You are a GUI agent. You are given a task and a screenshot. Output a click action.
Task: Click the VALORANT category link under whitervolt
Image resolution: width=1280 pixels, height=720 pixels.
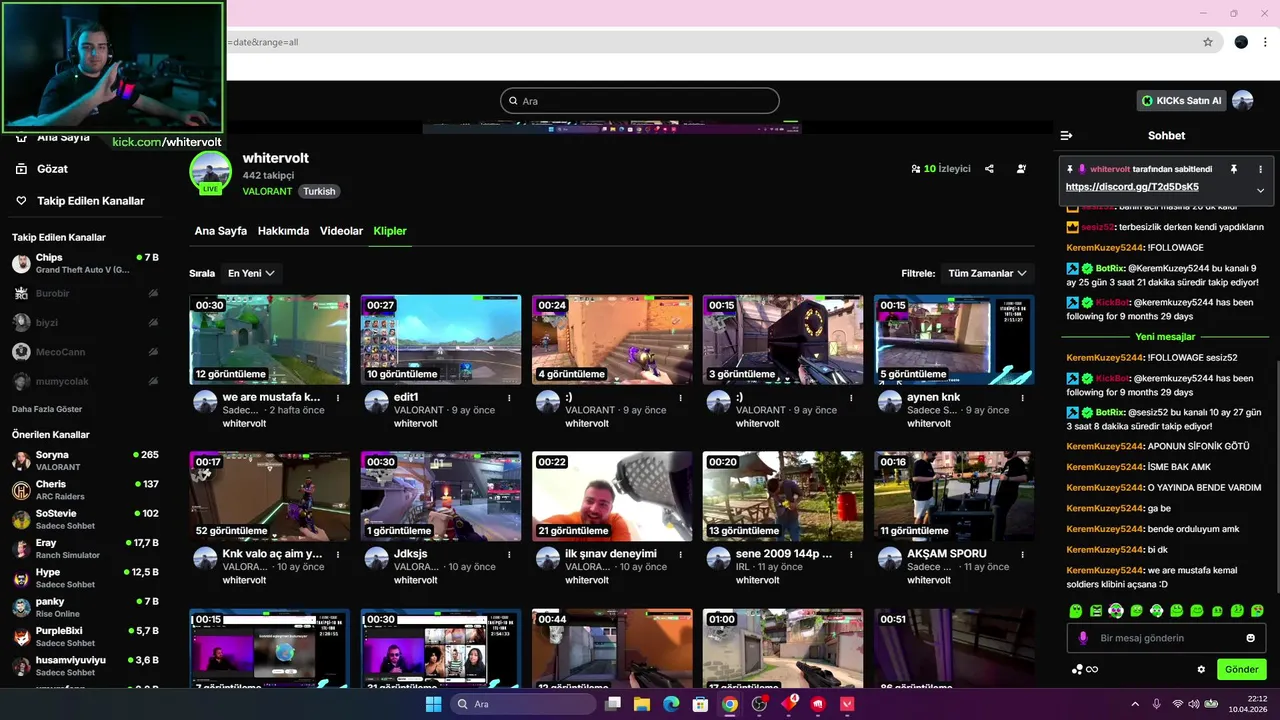coord(267,191)
